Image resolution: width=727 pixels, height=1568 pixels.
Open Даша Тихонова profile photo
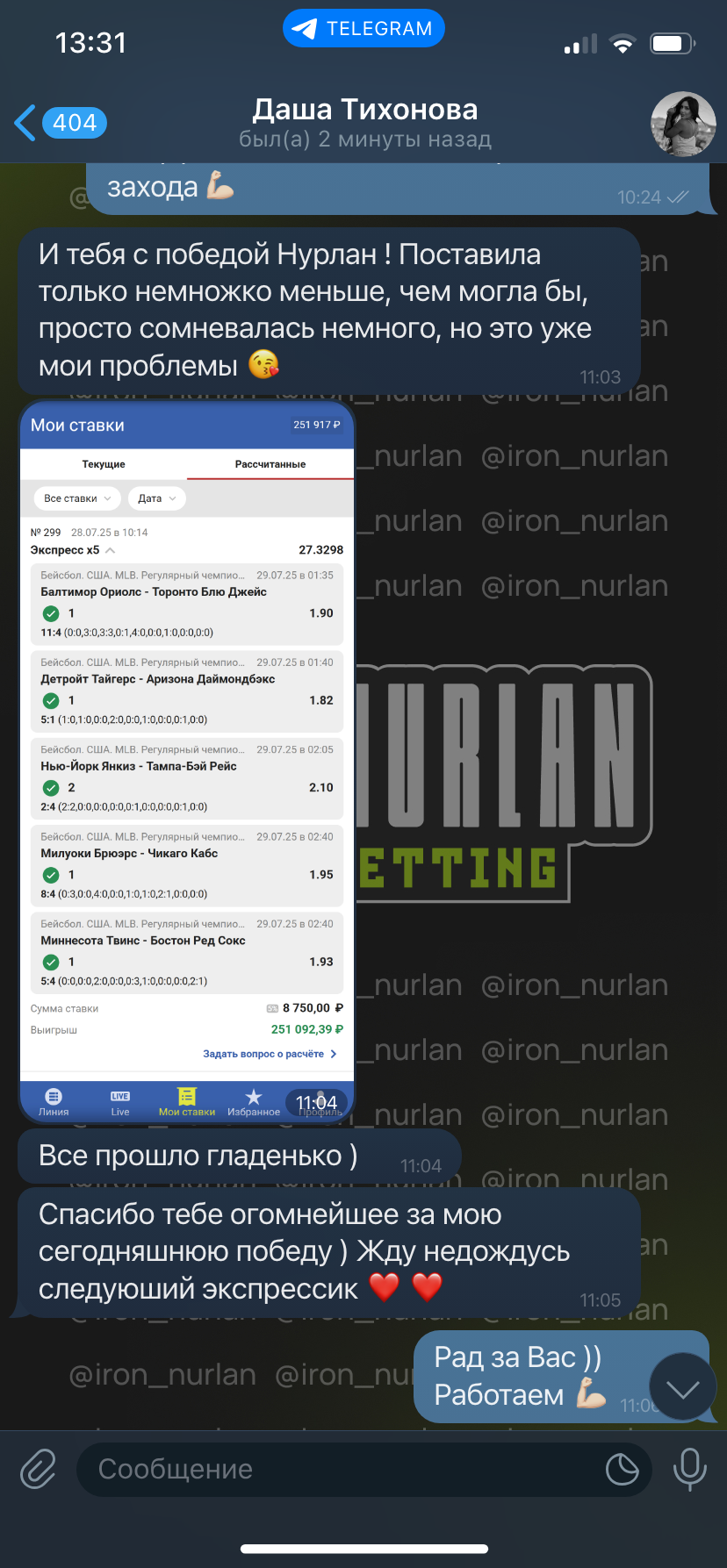pos(683,124)
